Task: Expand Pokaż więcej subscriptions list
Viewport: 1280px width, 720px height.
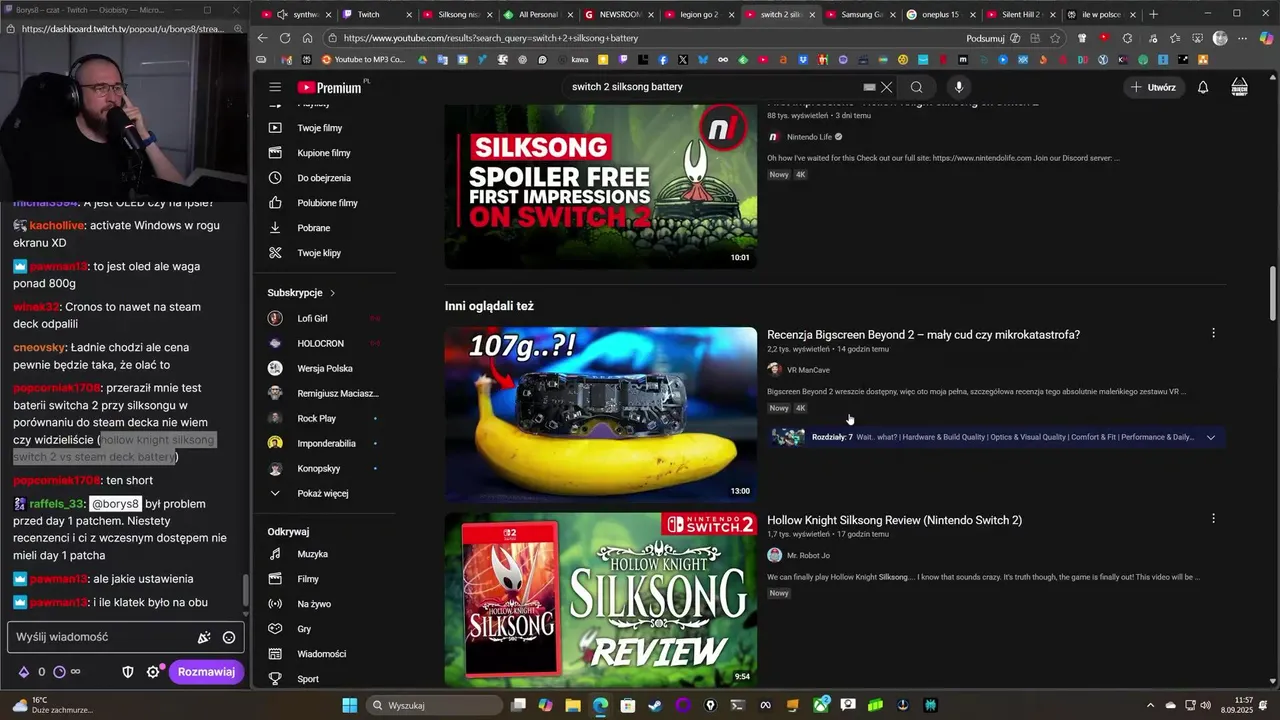Action: click(323, 493)
